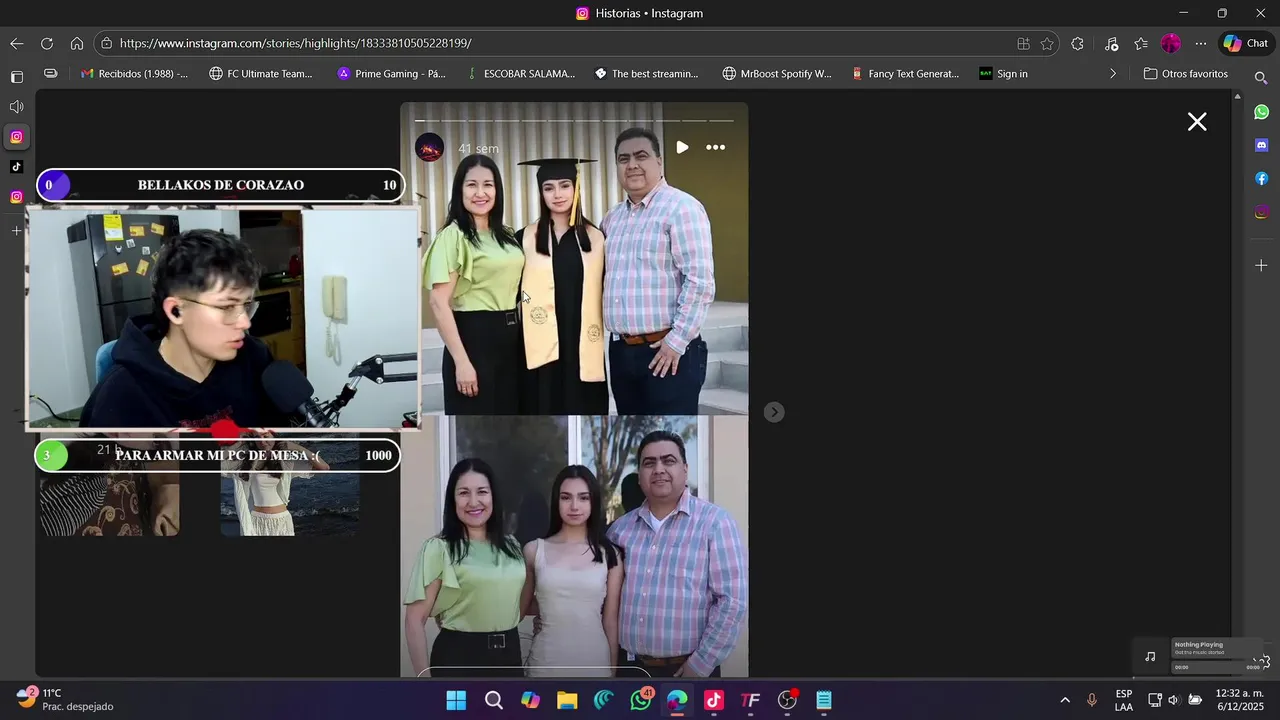Open the favorites list icon
This screenshot has height=720, width=1280.
[x=1141, y=44]
